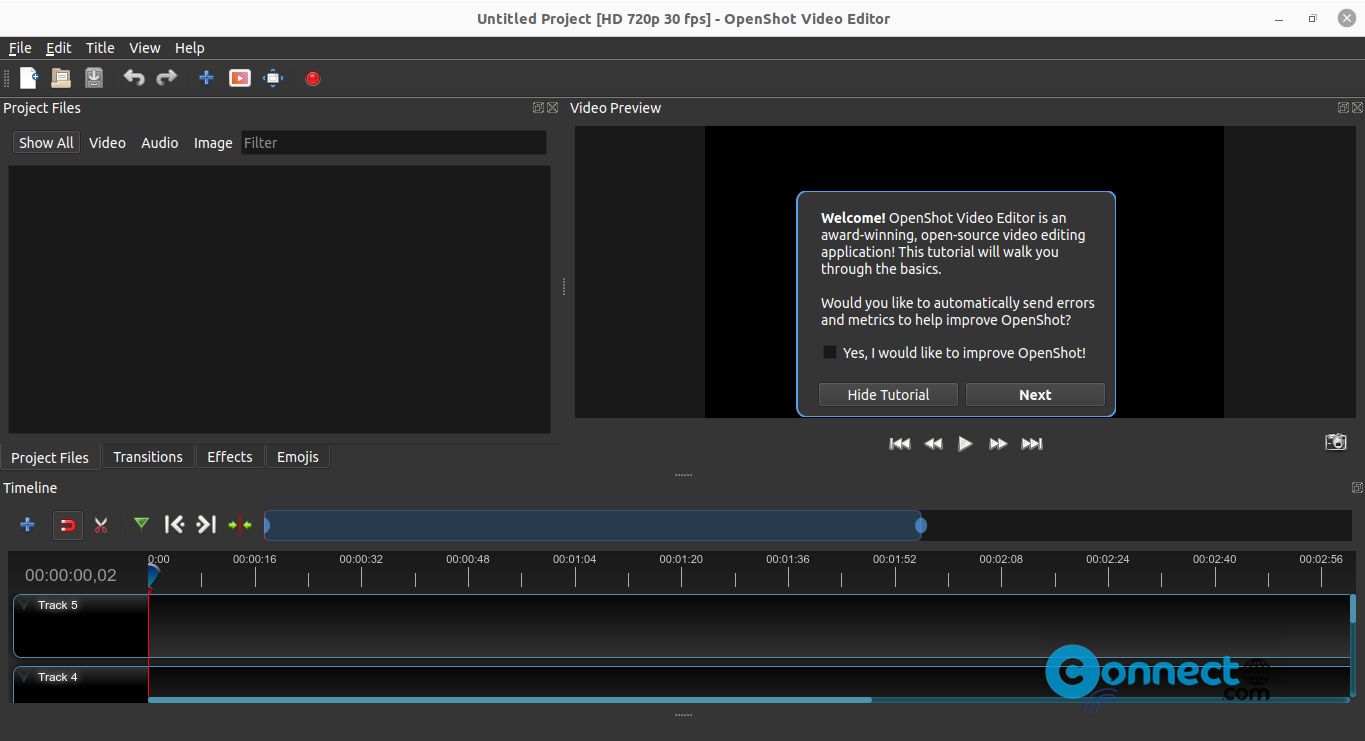Click the red Export Video button

coord(313,78)
